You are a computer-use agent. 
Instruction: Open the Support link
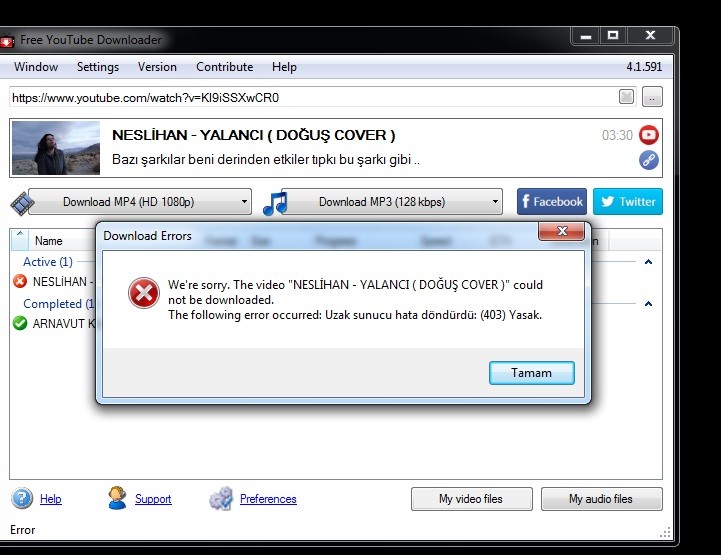click(x=153, y=499)
